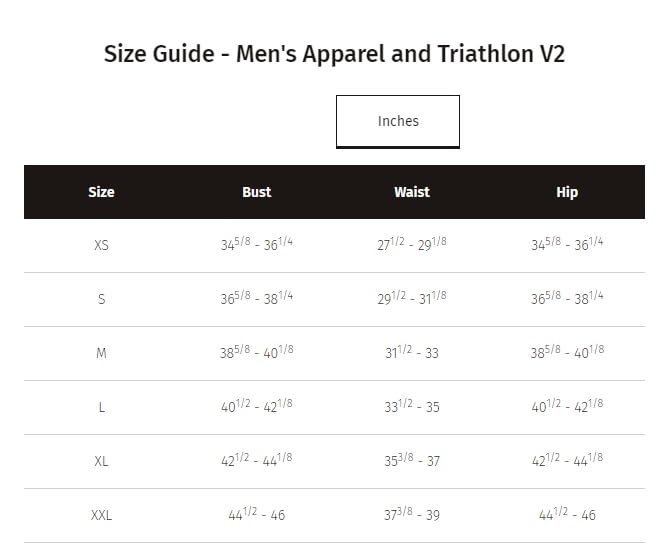The width and height of the screenshot is (667, 552).
Task: Click the Bust column header
Action: (x=257, y=192)
